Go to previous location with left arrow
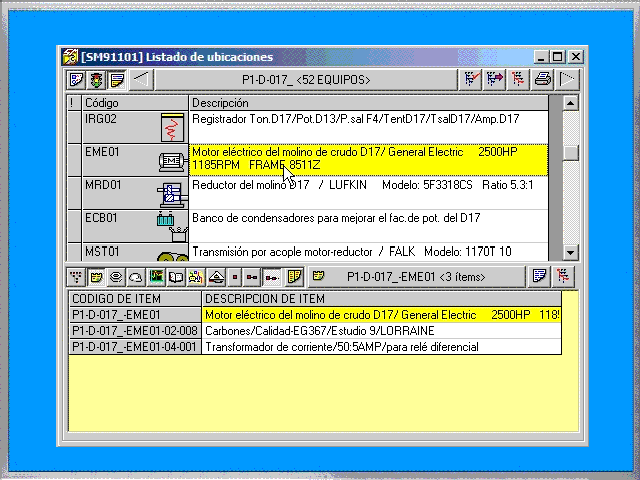Image resolution: width=640 pixels, height=480 pixels. [142, 80]
